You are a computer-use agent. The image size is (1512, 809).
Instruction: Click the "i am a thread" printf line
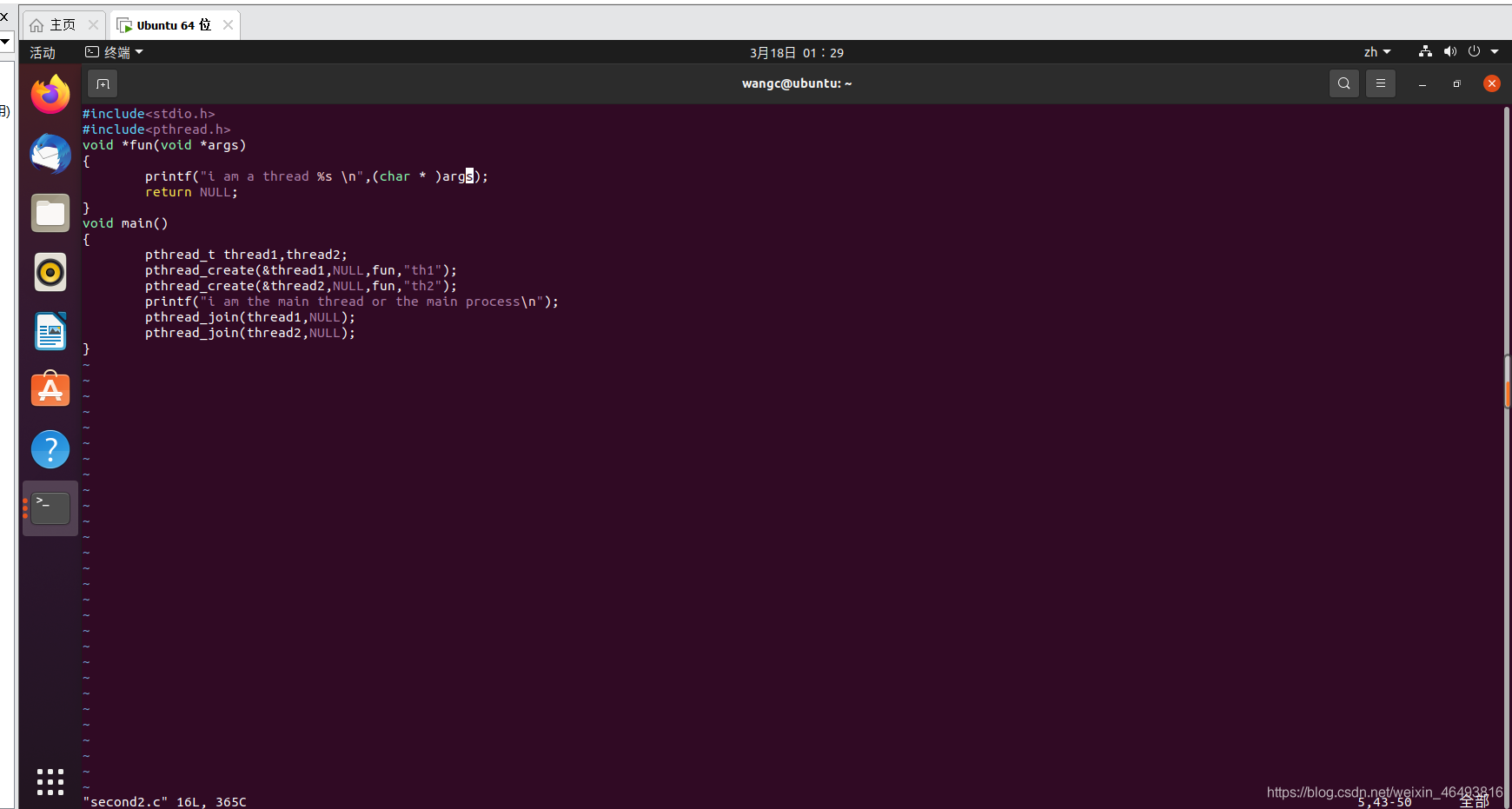(316, 176)
